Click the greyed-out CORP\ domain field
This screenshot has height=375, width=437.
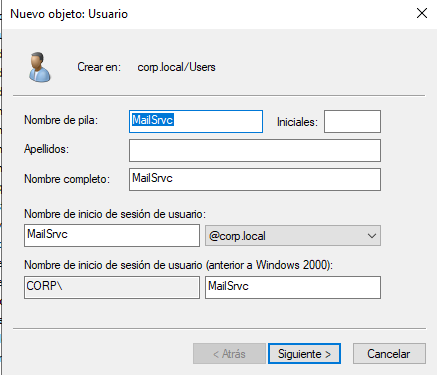coord(112,287)
